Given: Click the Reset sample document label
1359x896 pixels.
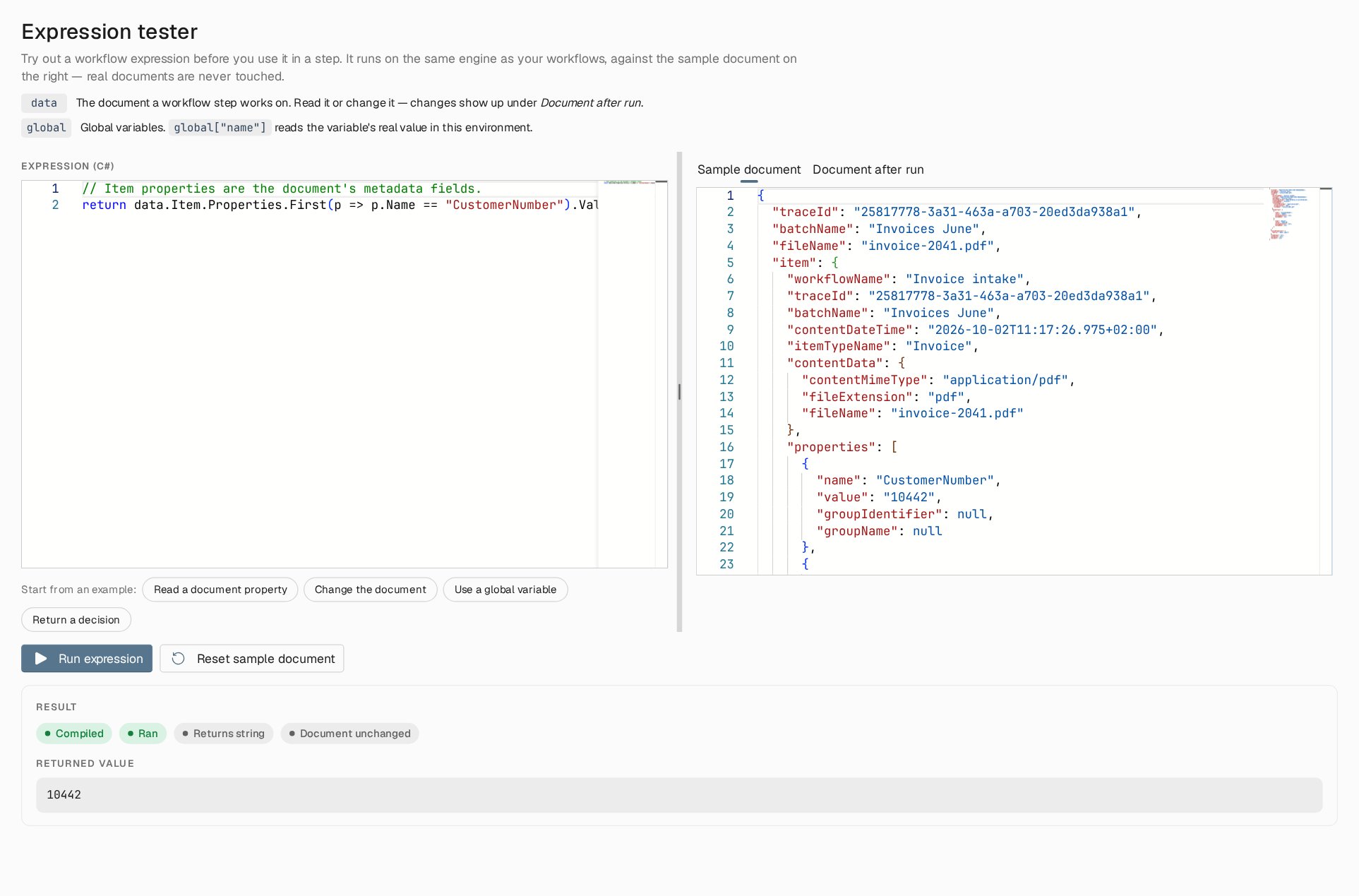Looking at the screenshot, I should (265, 659).
